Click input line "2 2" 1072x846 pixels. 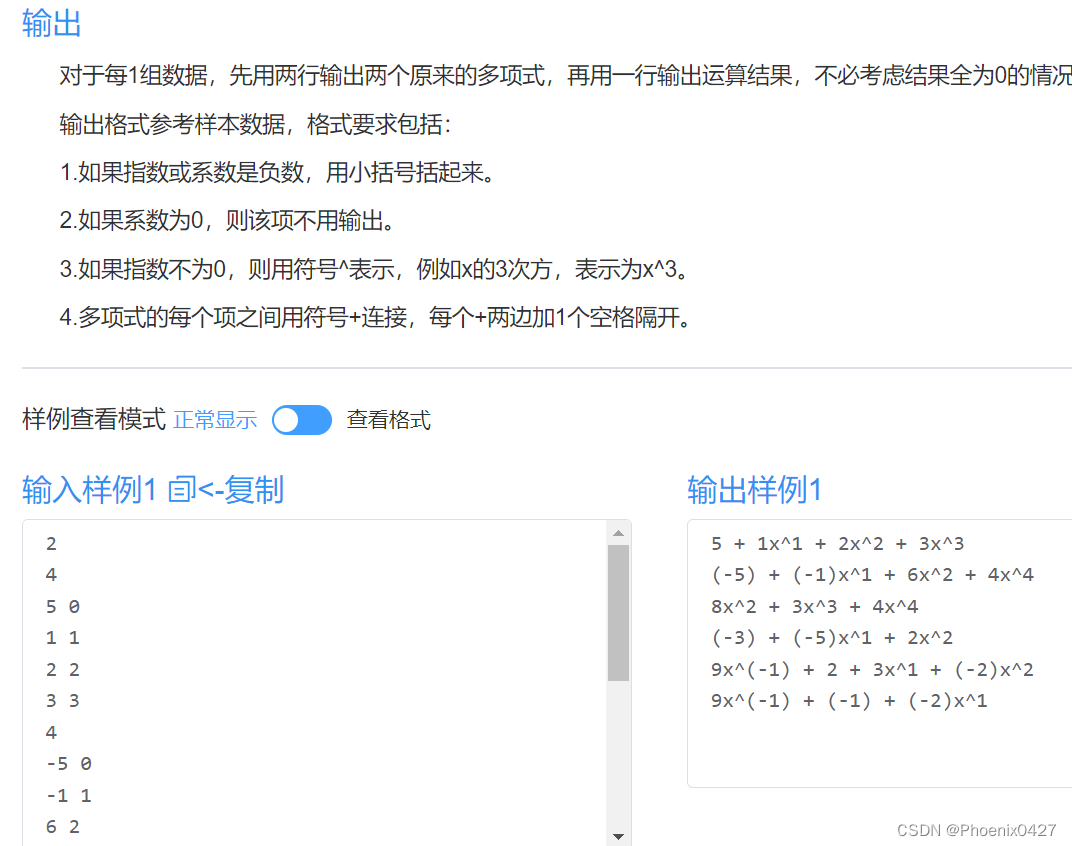pos(63,670)
